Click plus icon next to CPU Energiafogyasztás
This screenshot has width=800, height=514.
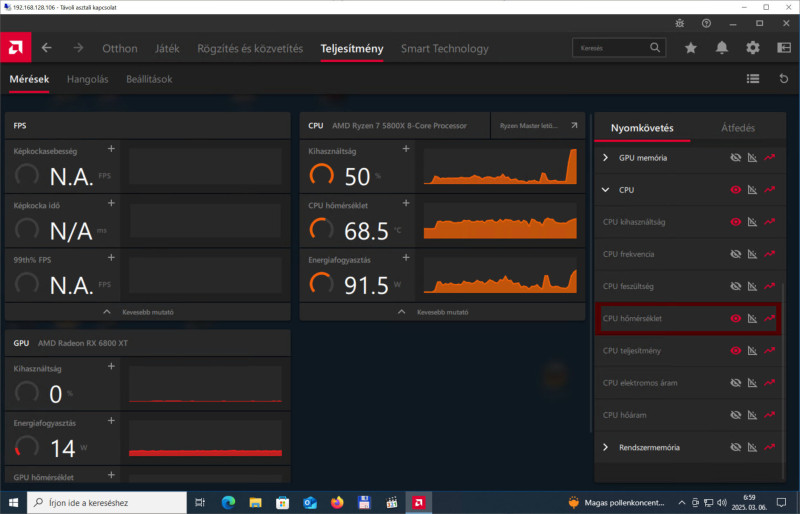click(406, 258)
